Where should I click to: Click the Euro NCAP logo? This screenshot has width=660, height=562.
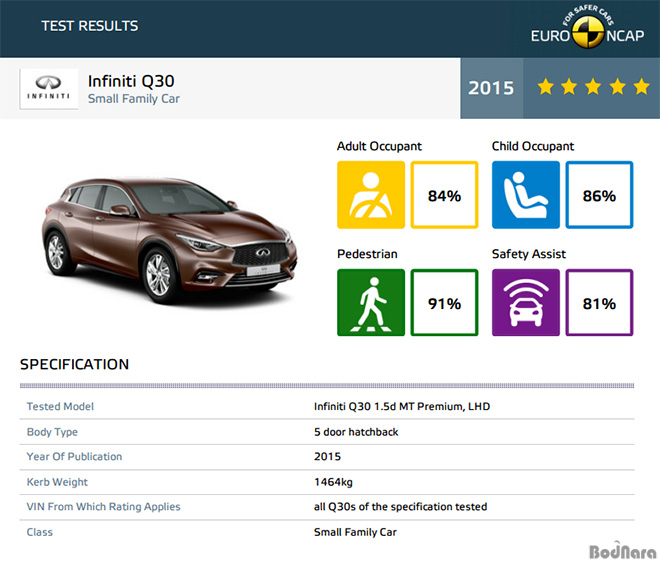(587, 27)
